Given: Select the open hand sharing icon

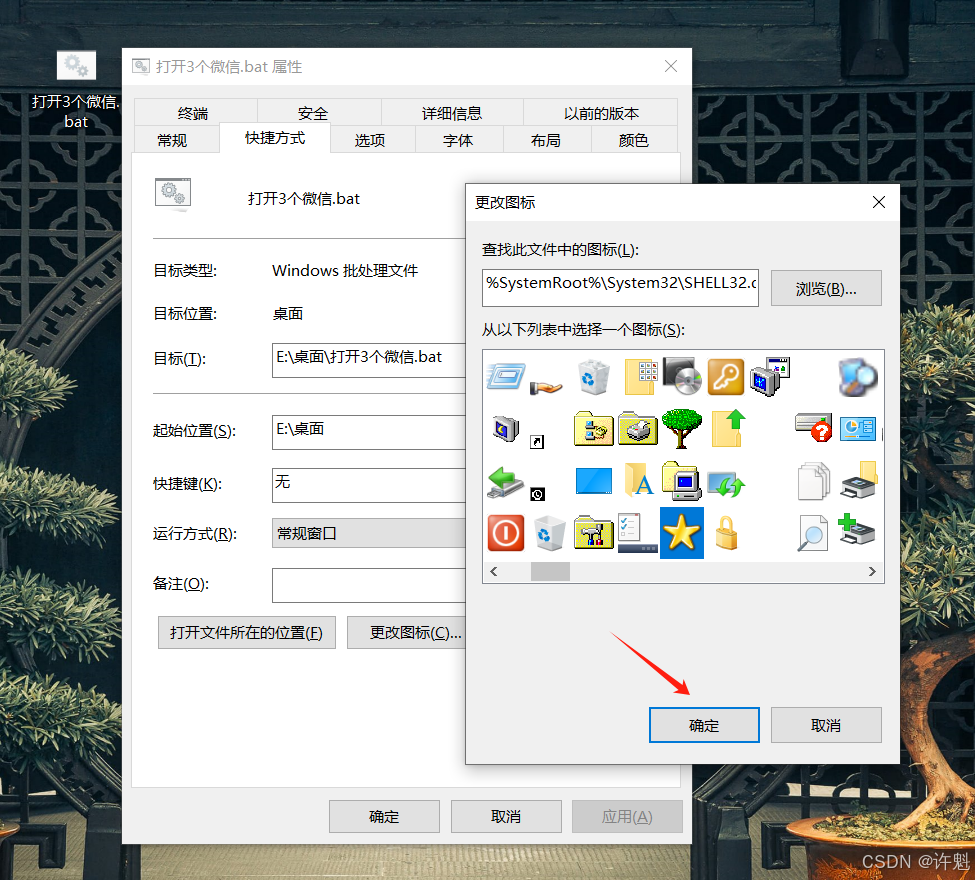Looking at the screenshot, I should point(546,387).
